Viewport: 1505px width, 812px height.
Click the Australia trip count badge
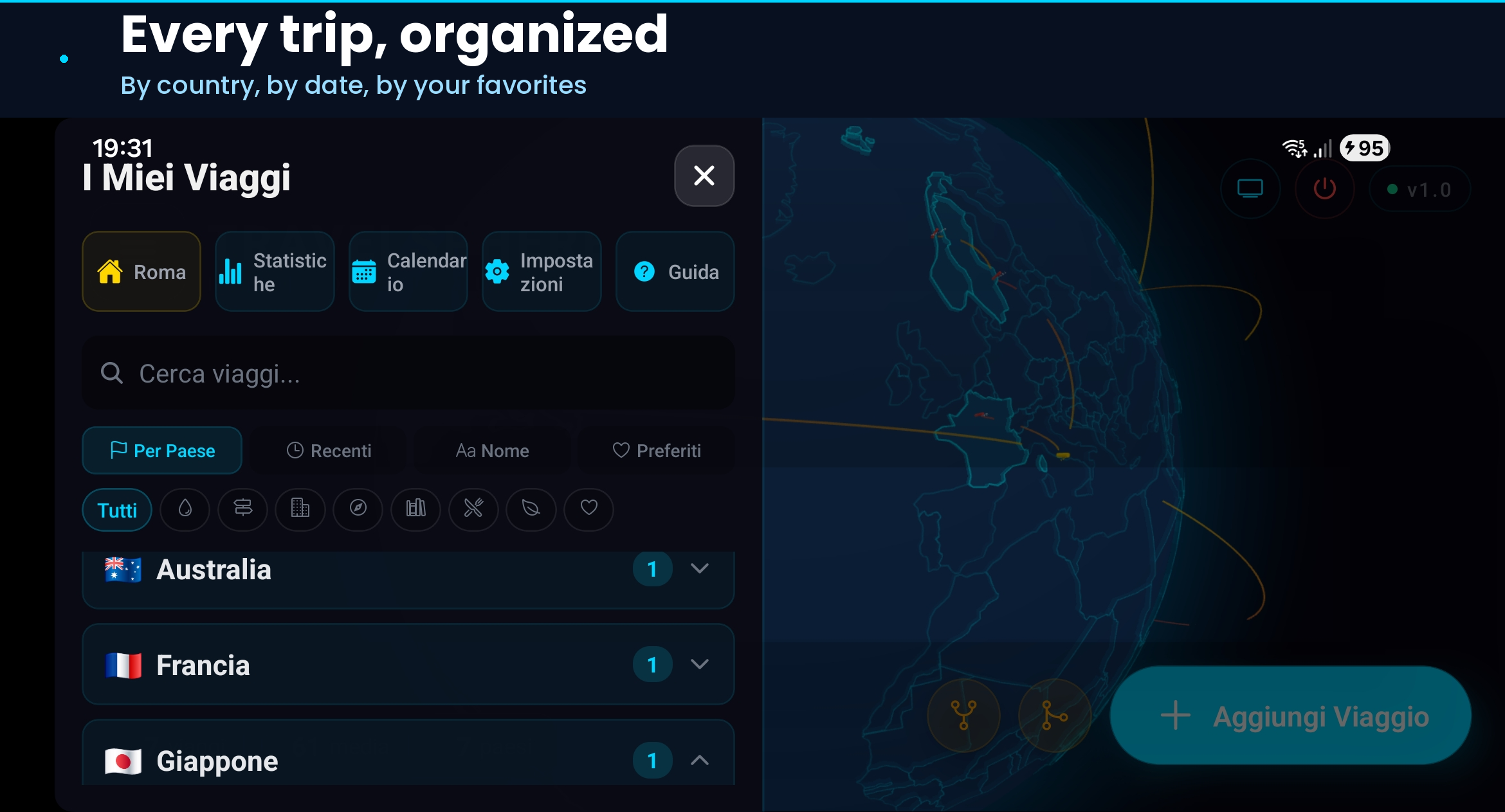[x=652, y=569]
